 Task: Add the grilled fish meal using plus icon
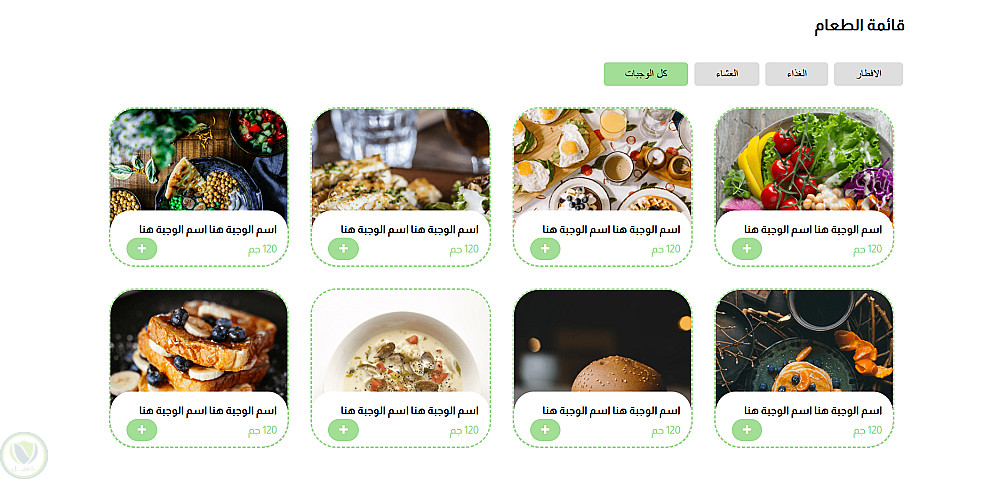click(x=343, y=249)
